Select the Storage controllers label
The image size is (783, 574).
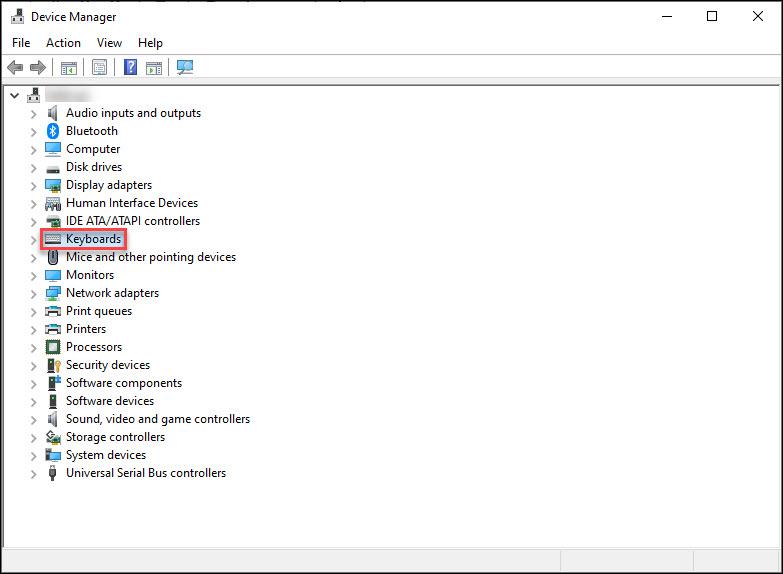[115, 437]
